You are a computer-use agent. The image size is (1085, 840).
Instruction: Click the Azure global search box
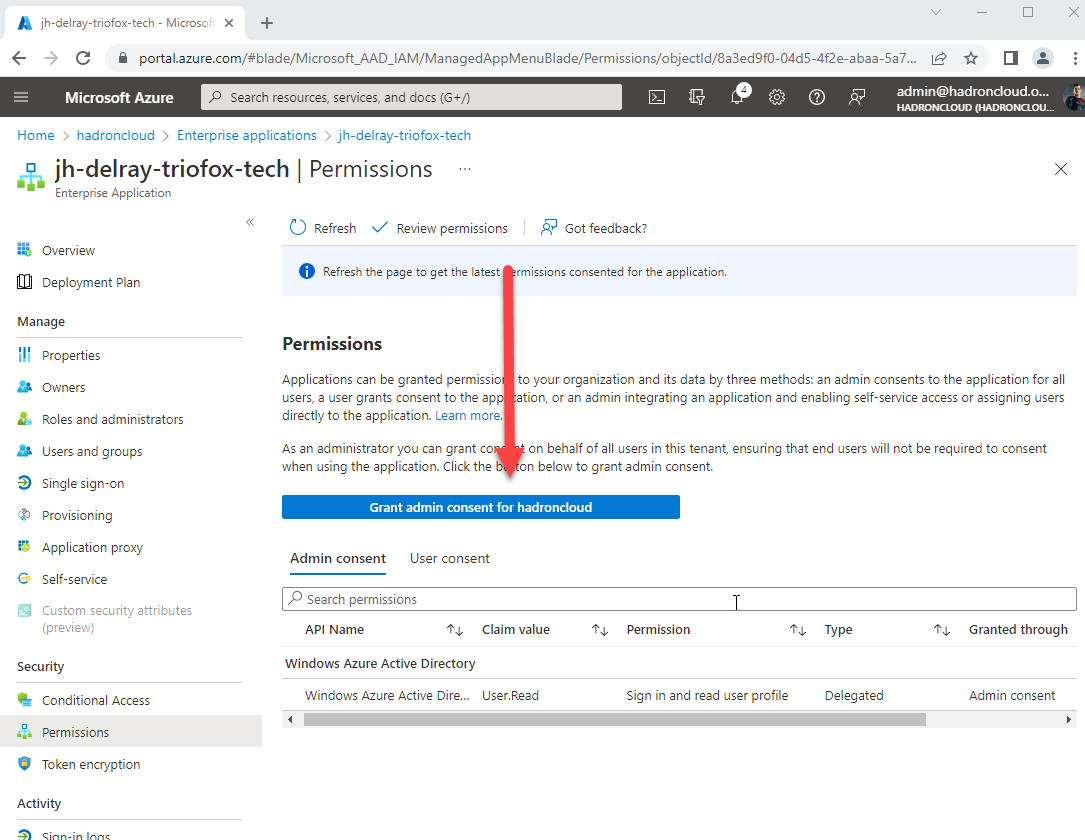[x=411, y=98]
